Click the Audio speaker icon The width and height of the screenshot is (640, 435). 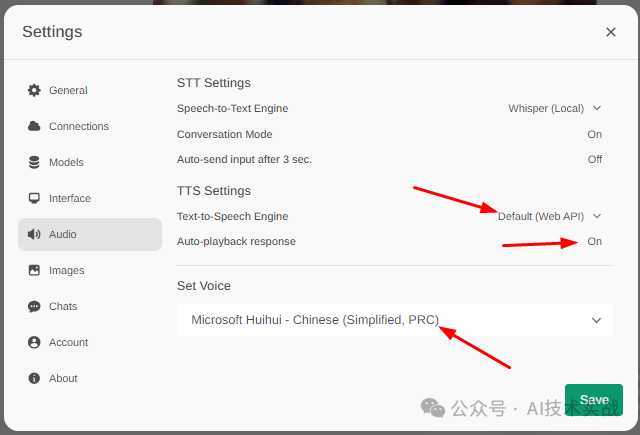(34, 234)
